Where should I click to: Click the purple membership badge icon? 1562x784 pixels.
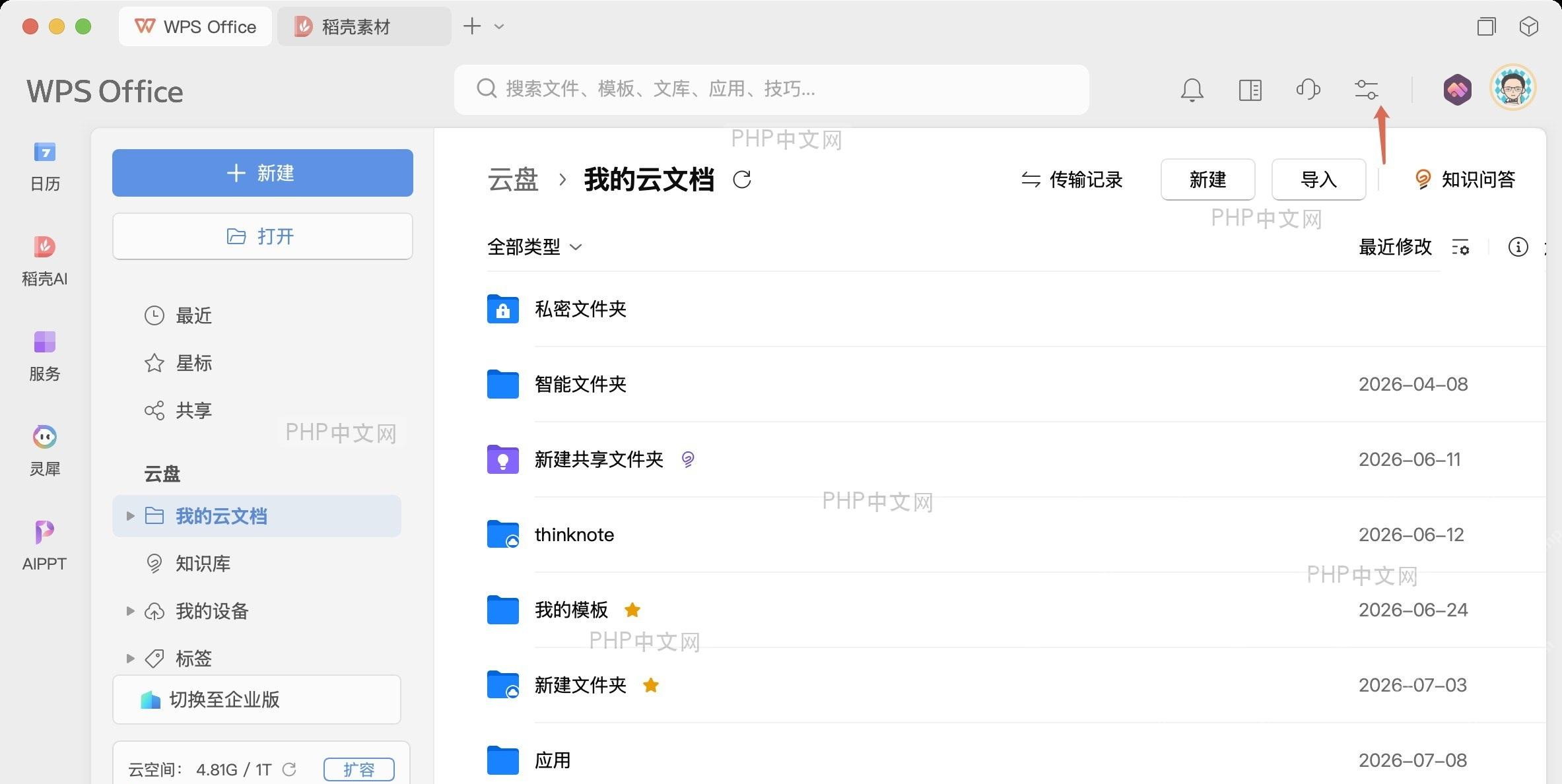tap(1457, 89)
